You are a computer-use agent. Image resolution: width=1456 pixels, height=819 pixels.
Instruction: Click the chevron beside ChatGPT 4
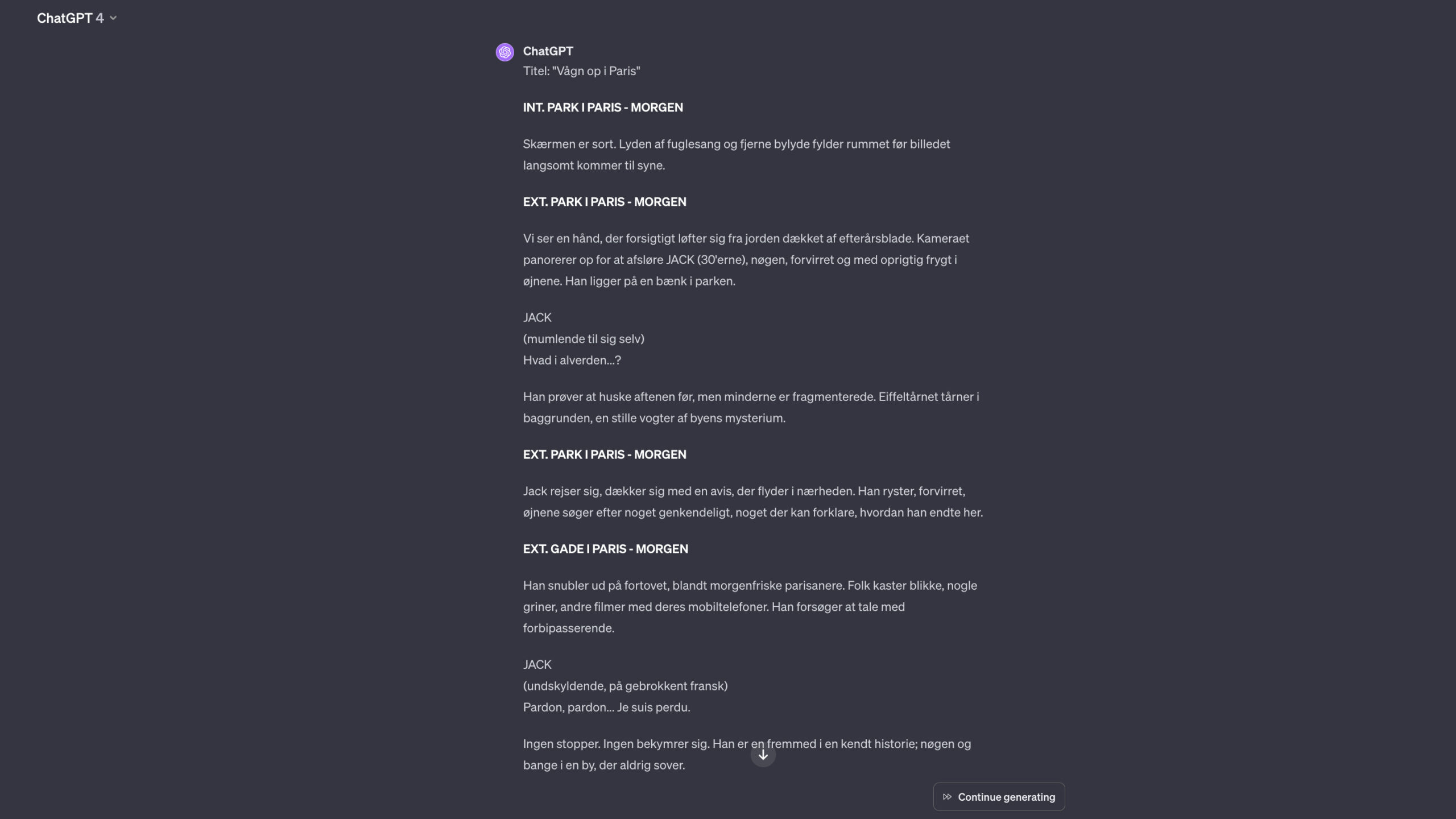click(113, 18)
